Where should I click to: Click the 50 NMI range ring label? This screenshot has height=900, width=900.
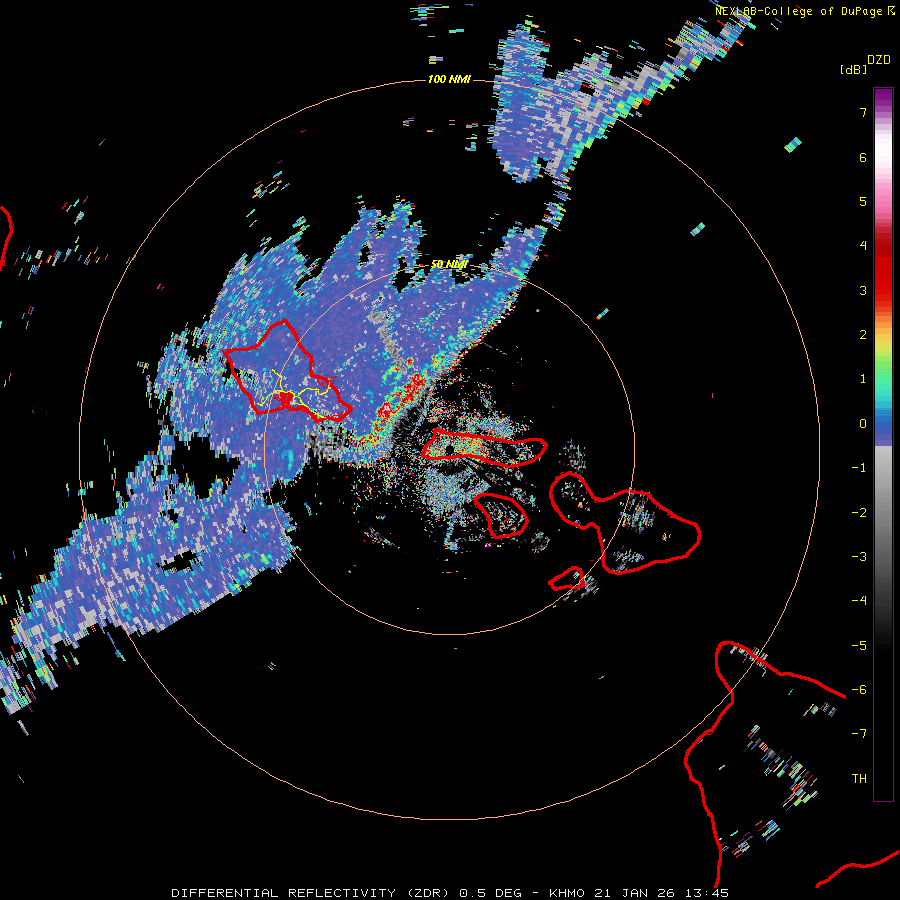pyautogui.click(x=449, y=264)
